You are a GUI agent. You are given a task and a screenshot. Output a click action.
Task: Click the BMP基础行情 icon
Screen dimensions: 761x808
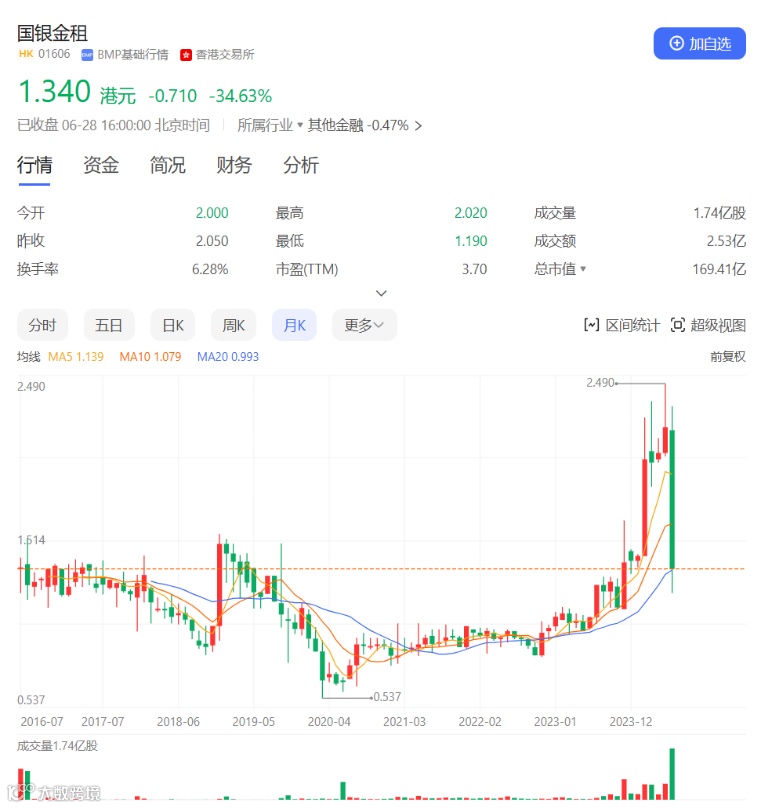pyautogui.click(x=87, y=55)
